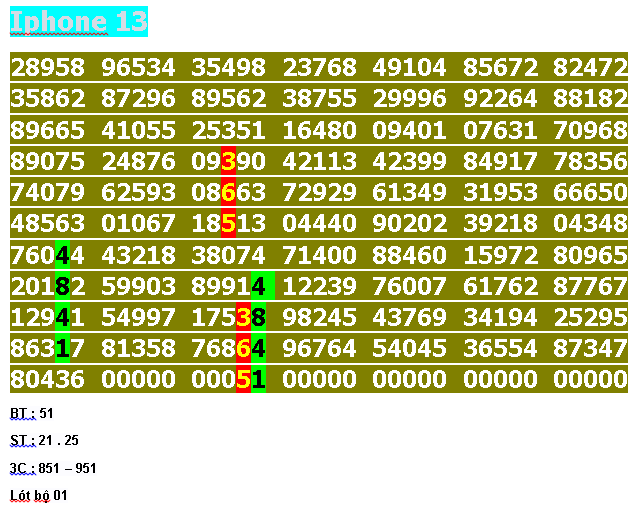Click the number 07631

[x=500, y=130]
